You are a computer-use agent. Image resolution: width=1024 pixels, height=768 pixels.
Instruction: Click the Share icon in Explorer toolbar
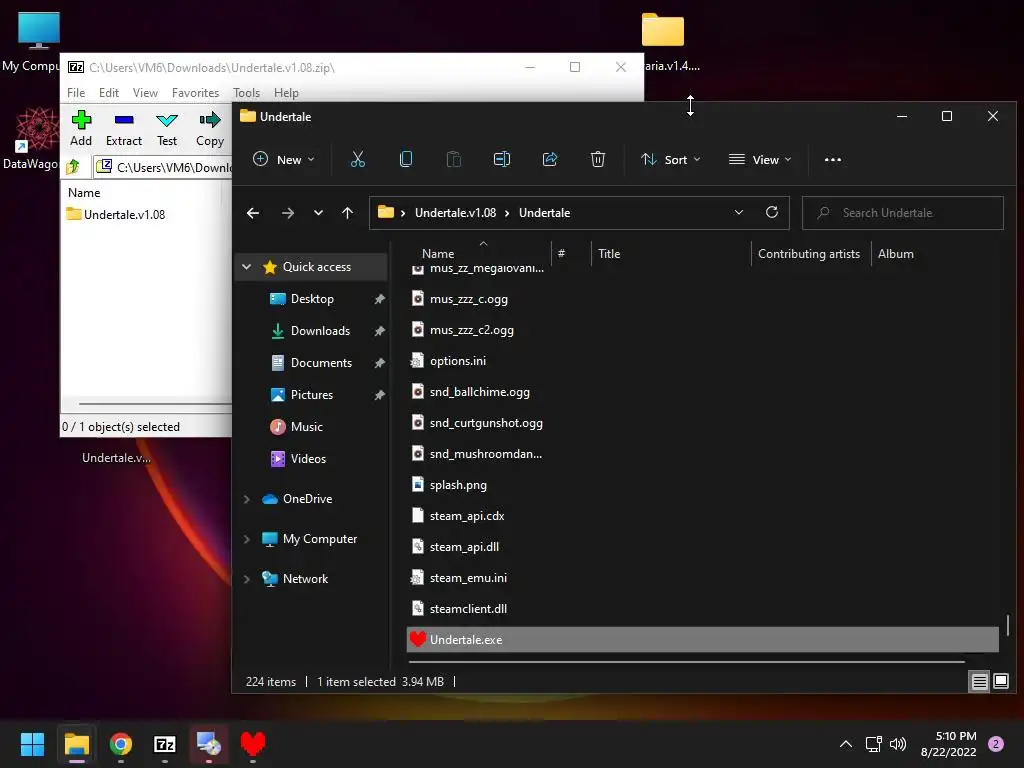550,159
